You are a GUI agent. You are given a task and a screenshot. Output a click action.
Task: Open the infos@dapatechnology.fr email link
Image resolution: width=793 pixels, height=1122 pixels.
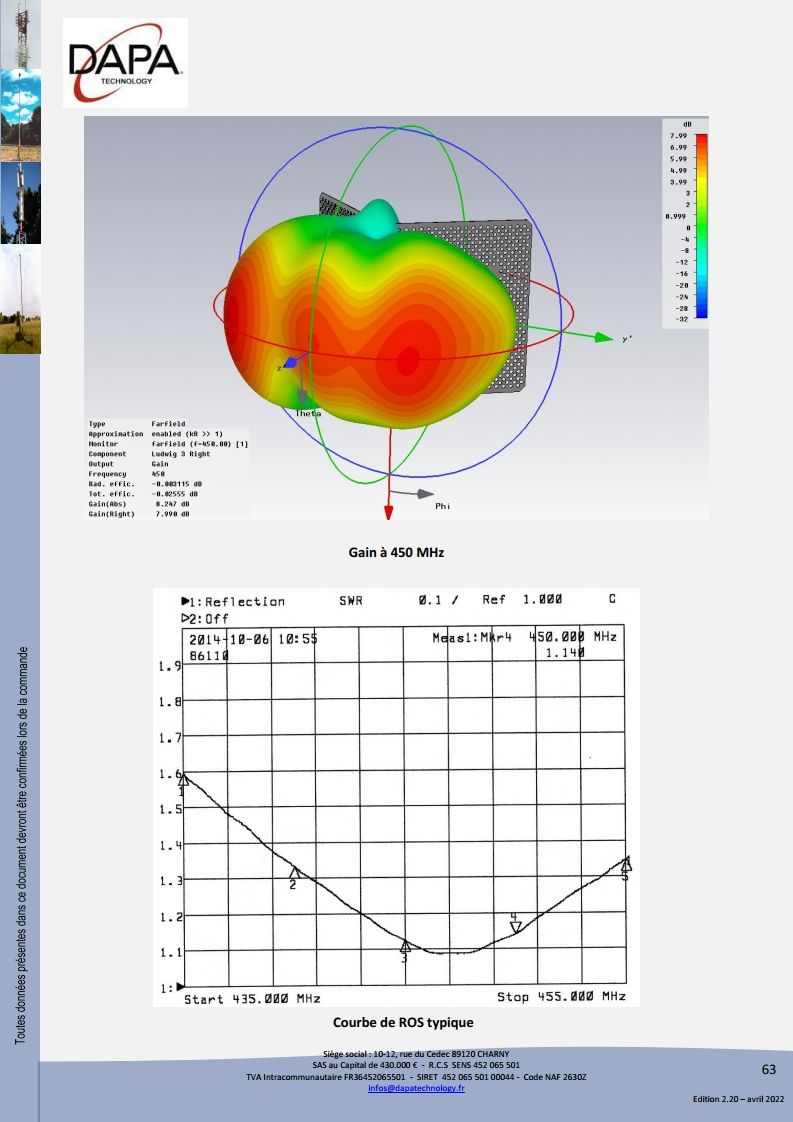[x=415, y=1087]
